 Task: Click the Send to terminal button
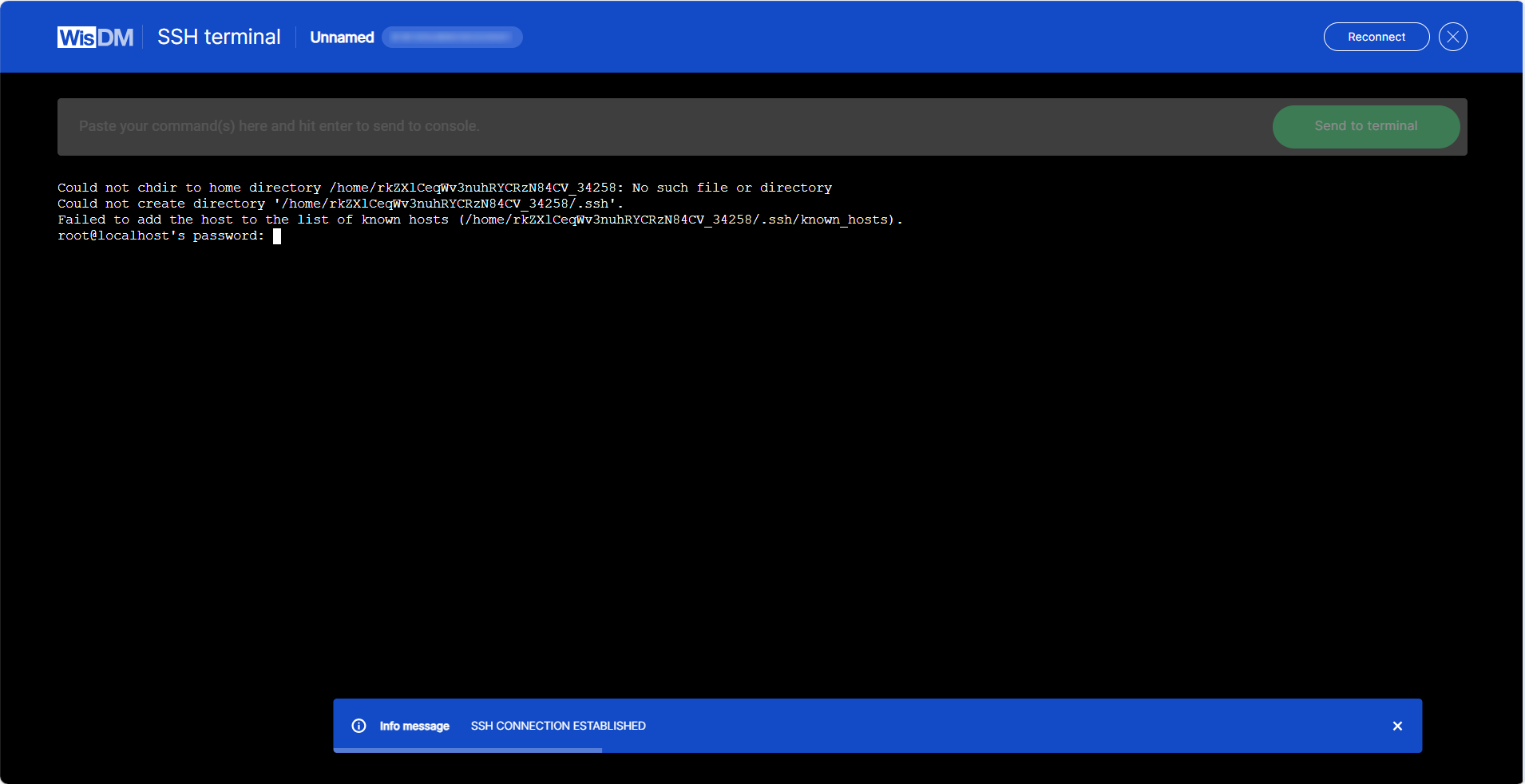(1365, 126)
